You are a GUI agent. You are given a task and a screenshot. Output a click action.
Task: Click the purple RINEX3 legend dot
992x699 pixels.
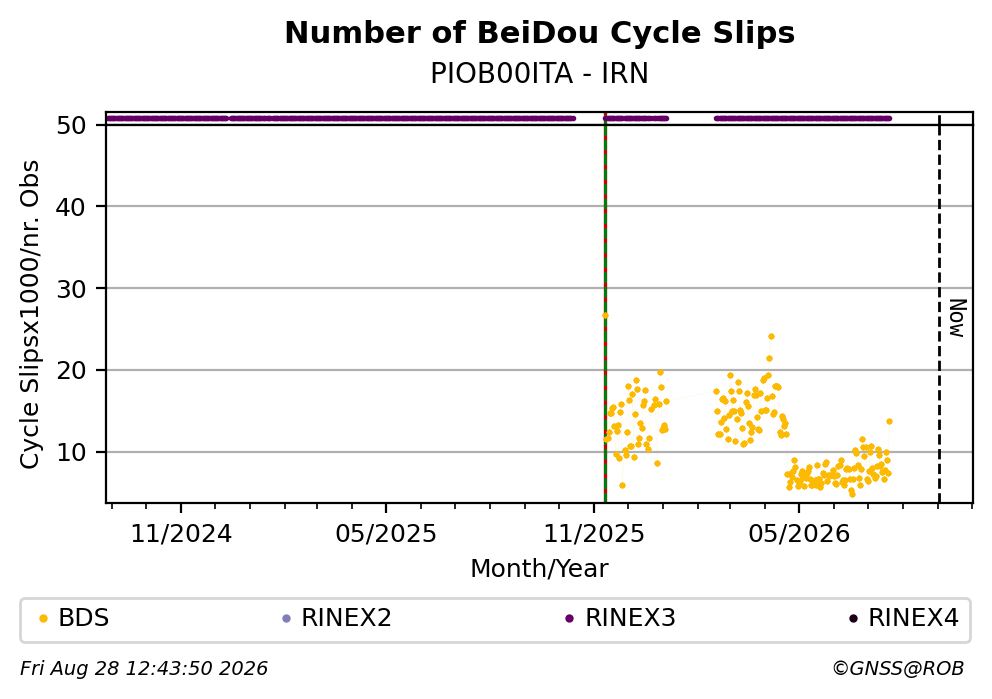click(569, 619)
